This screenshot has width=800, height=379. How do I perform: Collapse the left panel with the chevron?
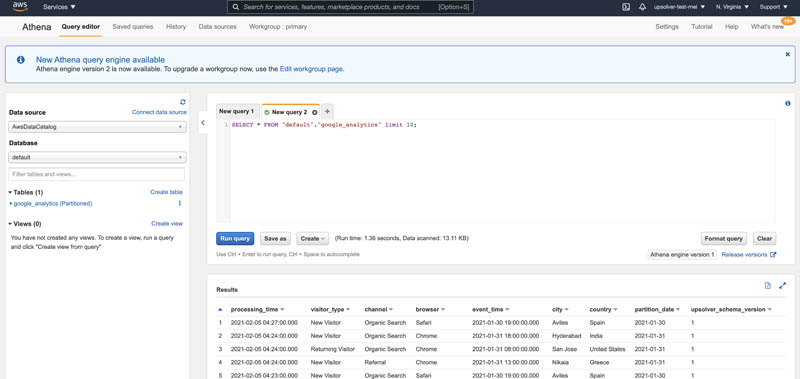pyautogui.click(x=203, y=122)
